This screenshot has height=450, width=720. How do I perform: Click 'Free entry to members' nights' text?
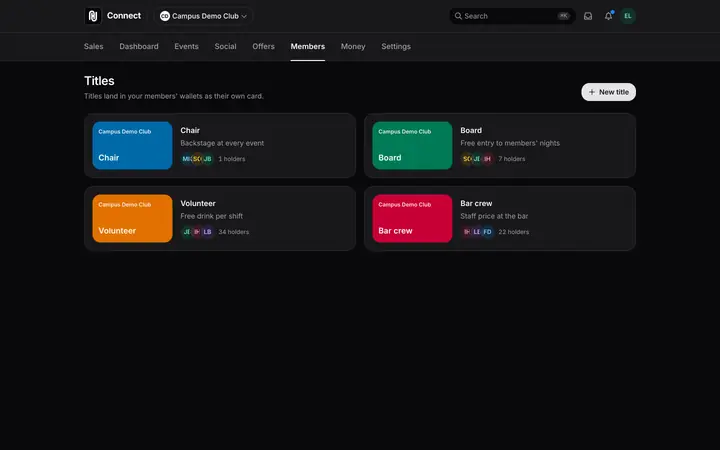point(510,143)
